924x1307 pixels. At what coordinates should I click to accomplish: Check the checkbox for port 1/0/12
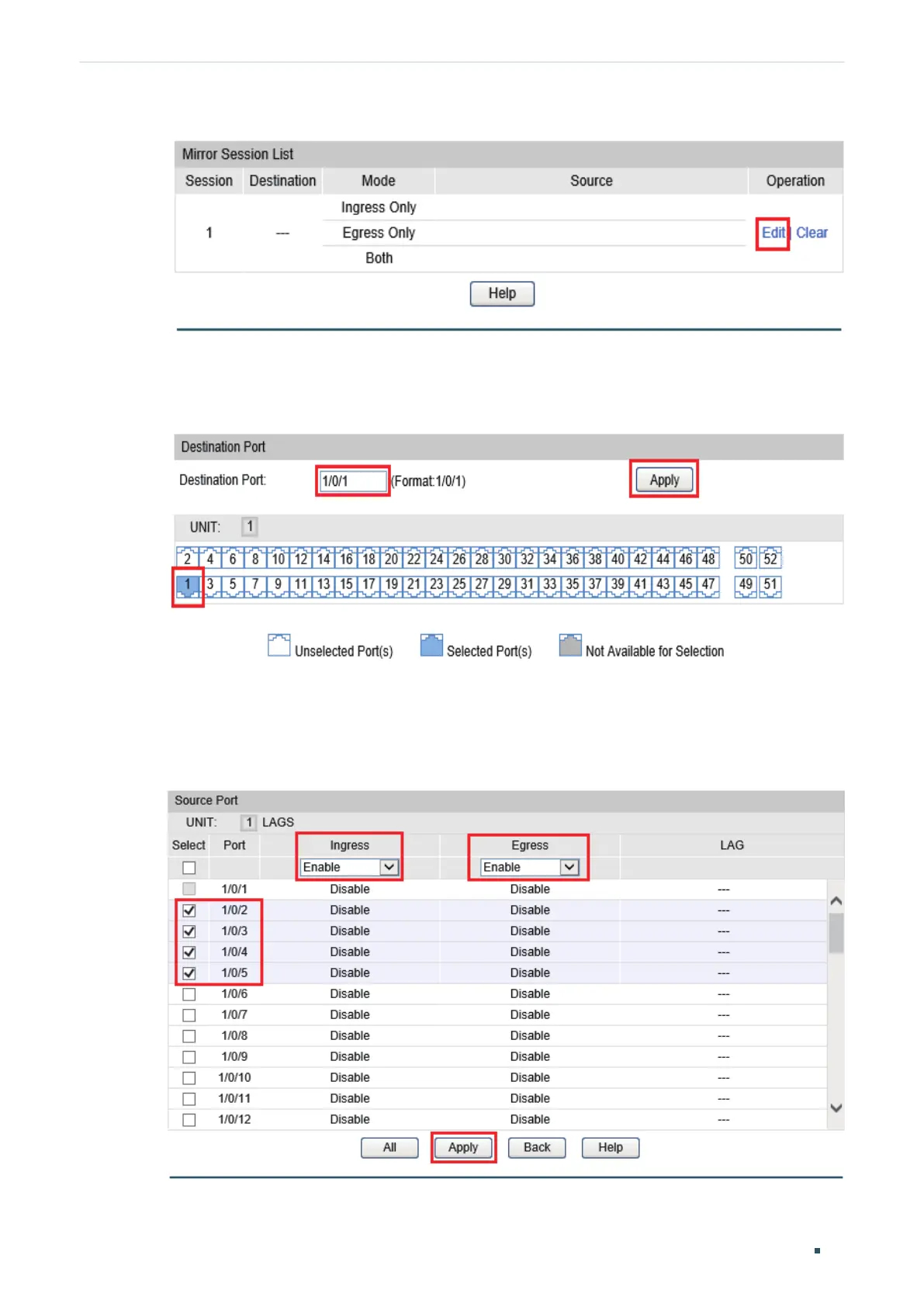click(189, 1120)
